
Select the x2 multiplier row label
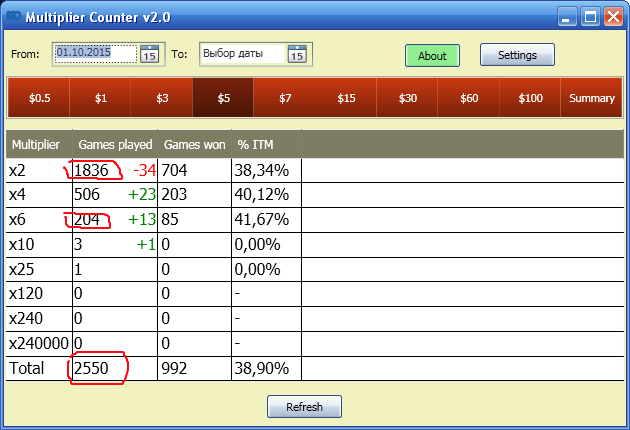[x=17, y=170]
